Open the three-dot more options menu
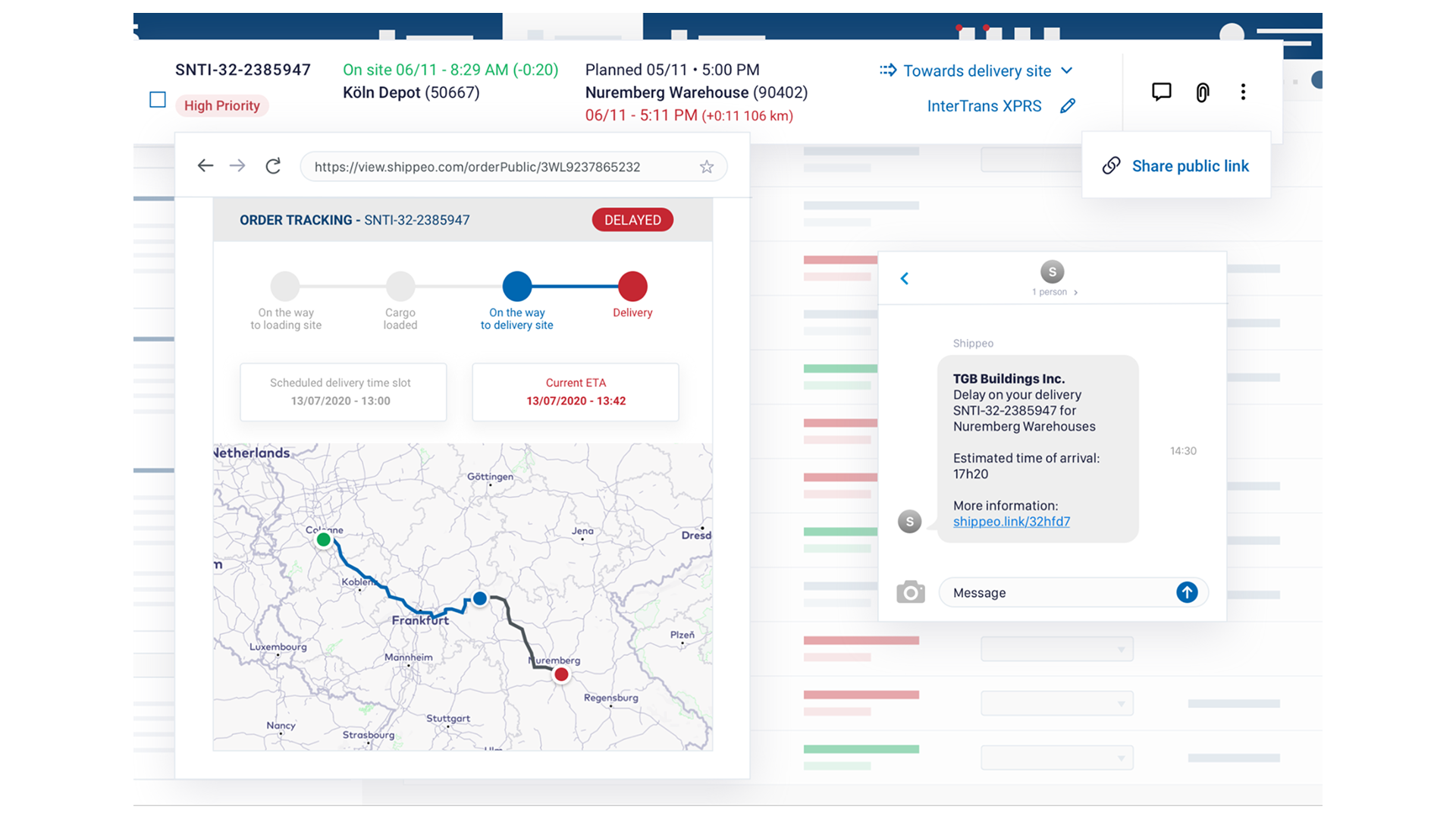The width and height of the screenshot is (1456, 819). 1243,92
